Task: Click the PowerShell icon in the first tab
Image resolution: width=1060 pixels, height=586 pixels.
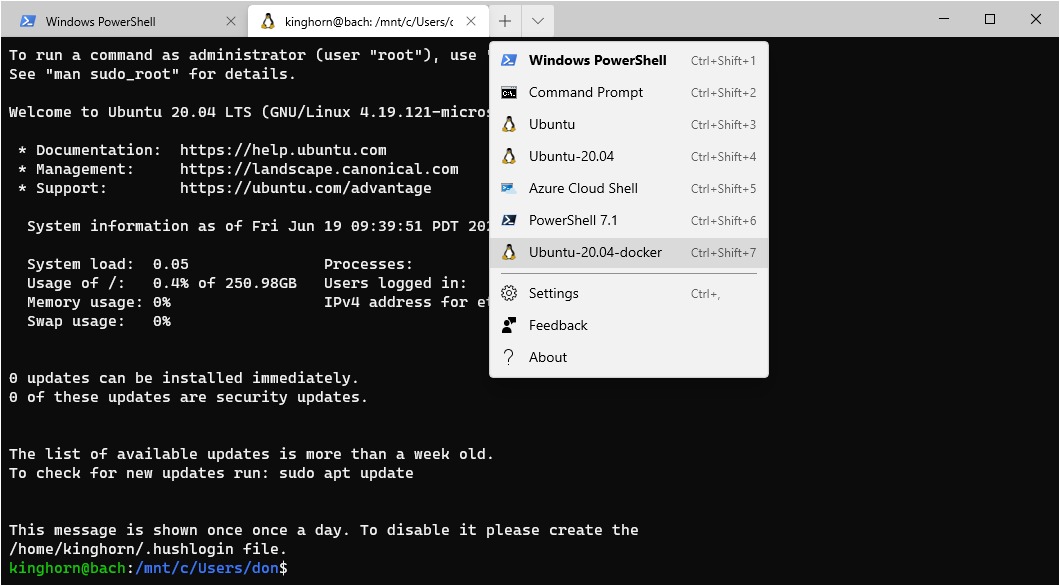Action: (x=28, y=21)
